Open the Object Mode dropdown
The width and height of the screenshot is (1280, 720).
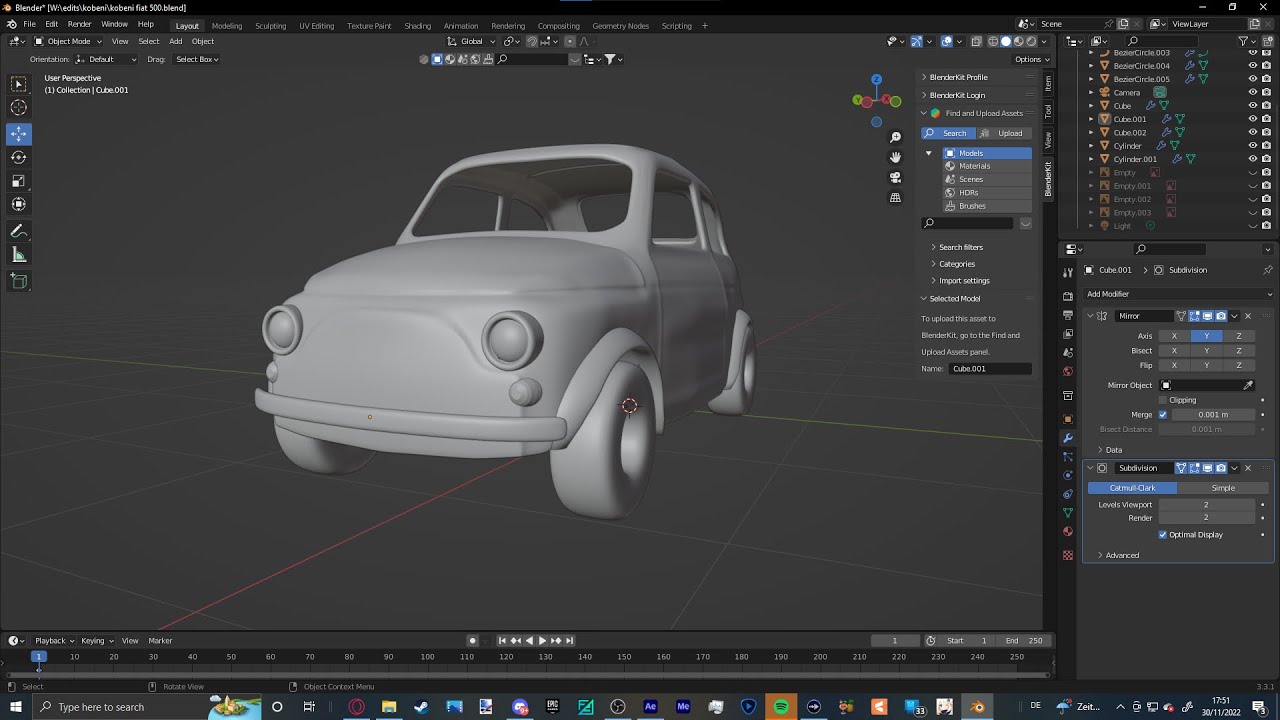(68, 41)
